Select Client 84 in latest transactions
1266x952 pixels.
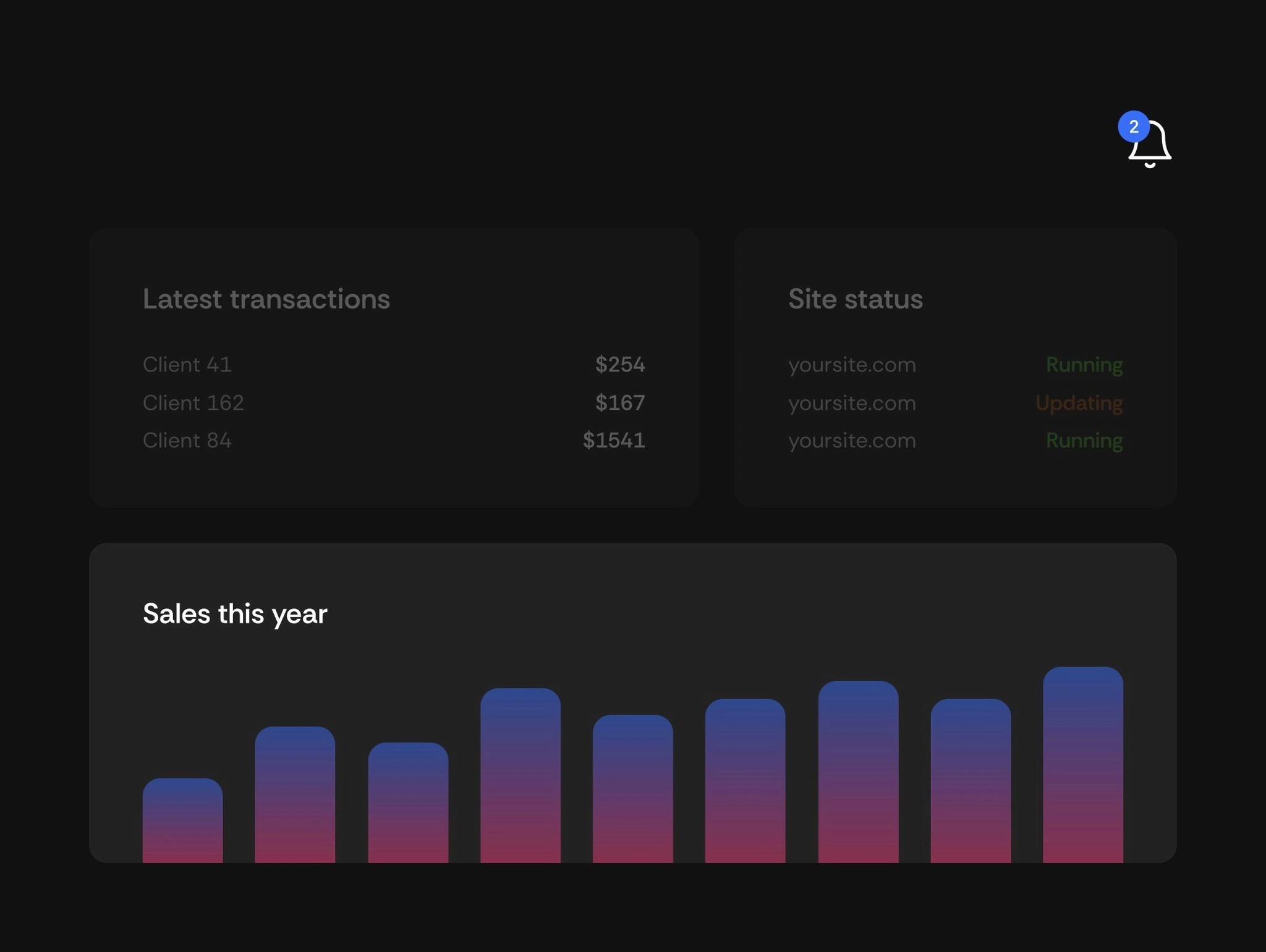point(187,440)
